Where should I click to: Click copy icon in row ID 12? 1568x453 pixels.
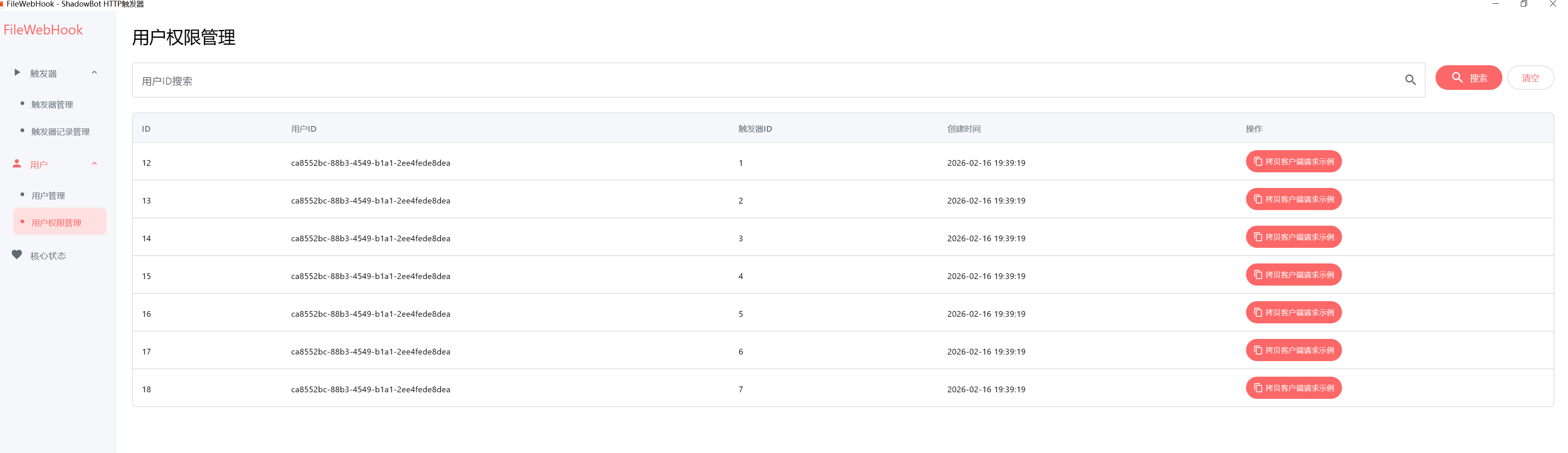[x=1258, y=161]
